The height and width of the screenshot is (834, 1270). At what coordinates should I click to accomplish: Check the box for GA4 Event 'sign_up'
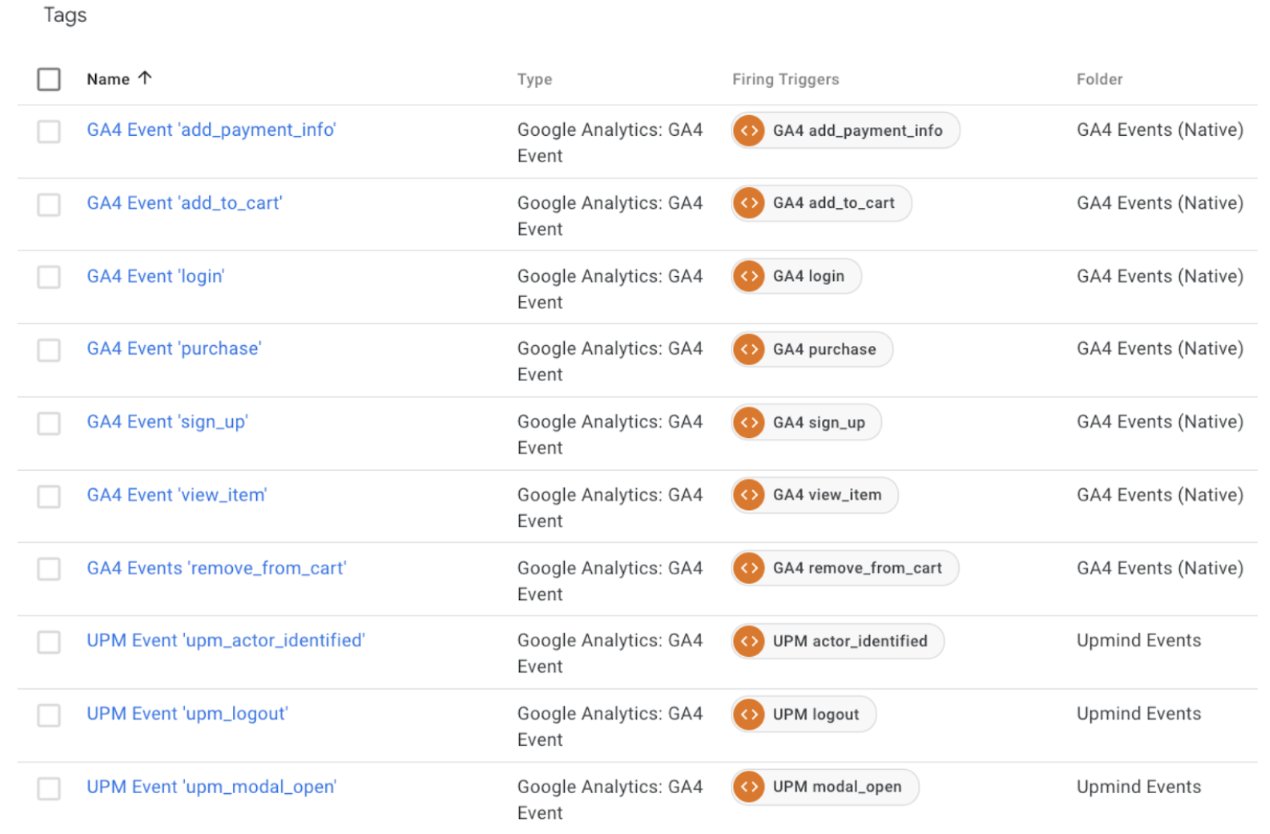49,423
